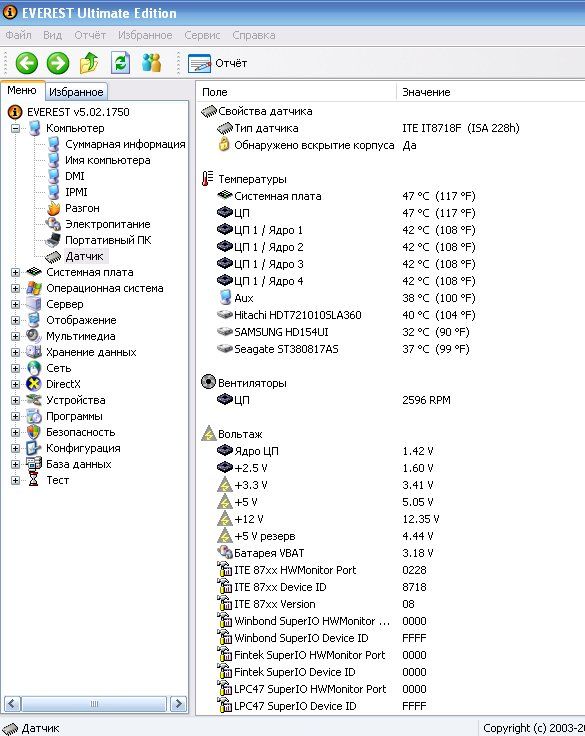This screenshot has height=736, width=585.
Task: Click the Значение column header
Action: (491, 92)
